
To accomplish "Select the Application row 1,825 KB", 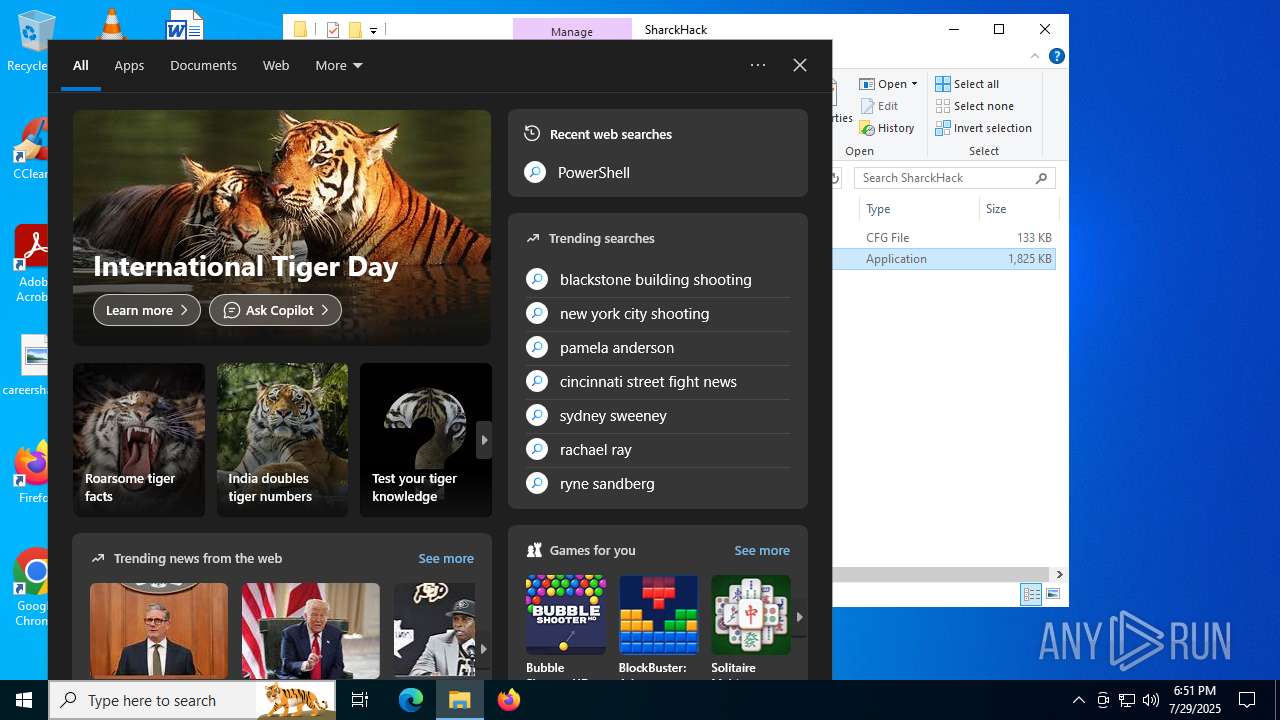I will coord(945,259).
